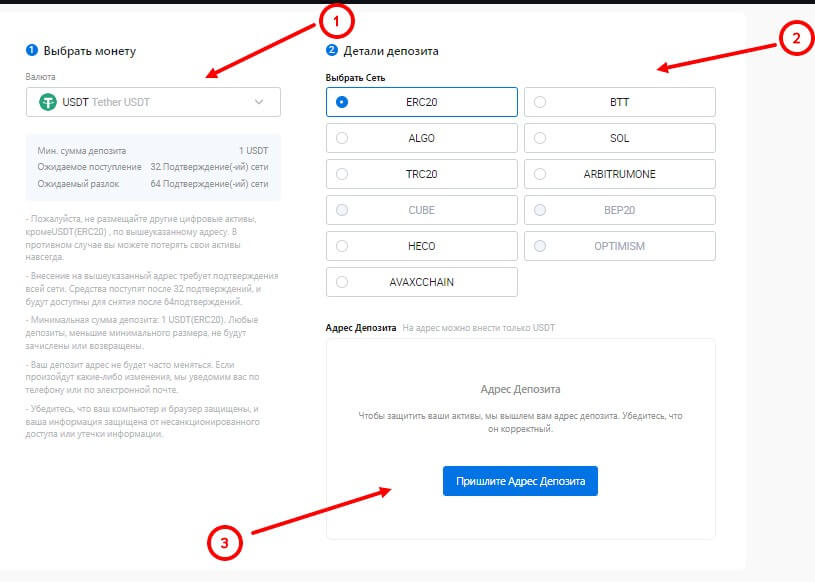Choose the BTT network option
Viewport: 815px width, 582px height.
(619, 102)
